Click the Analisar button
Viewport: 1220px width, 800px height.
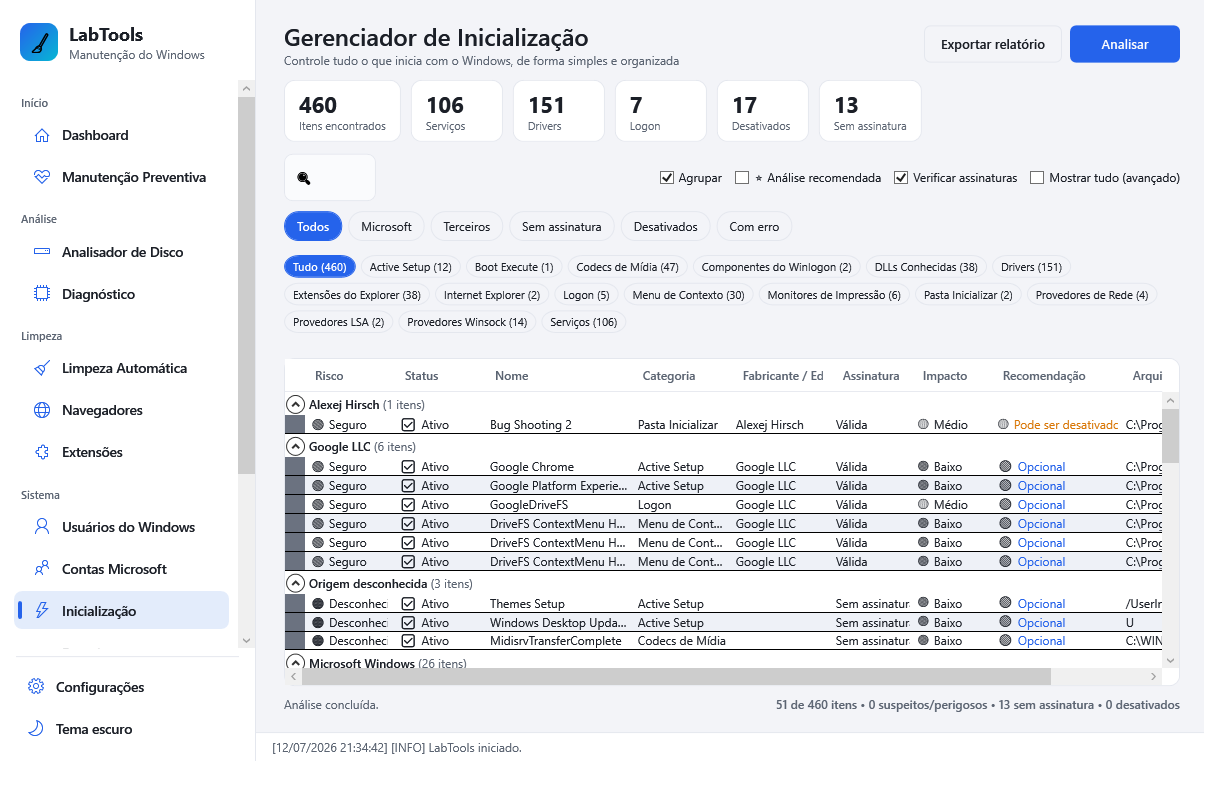1125,44
